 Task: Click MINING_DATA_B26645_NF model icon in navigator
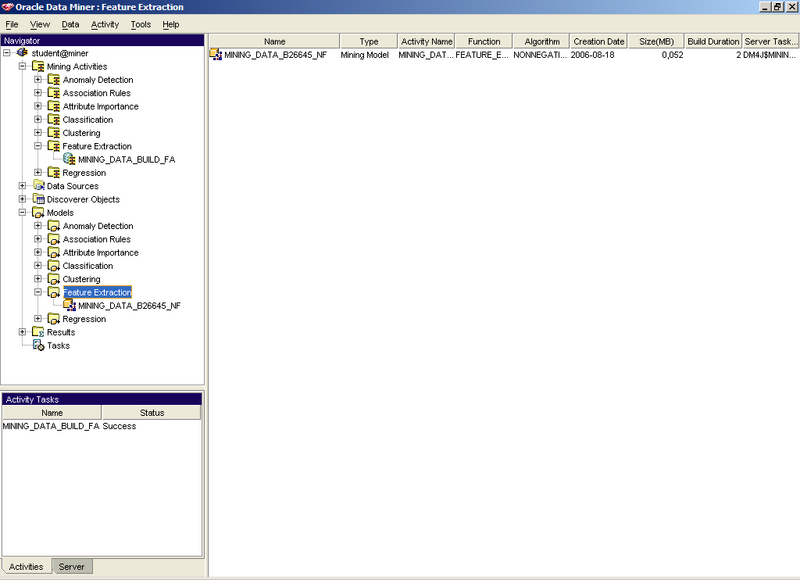point(69,305)
